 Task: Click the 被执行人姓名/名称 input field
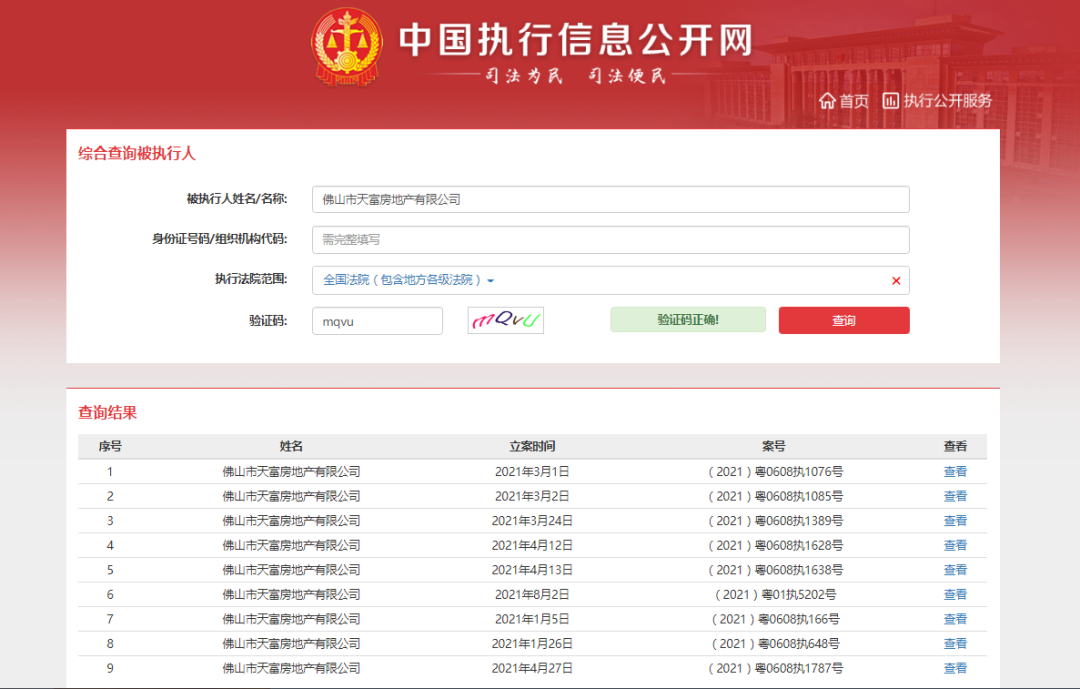tap(610, 199)
